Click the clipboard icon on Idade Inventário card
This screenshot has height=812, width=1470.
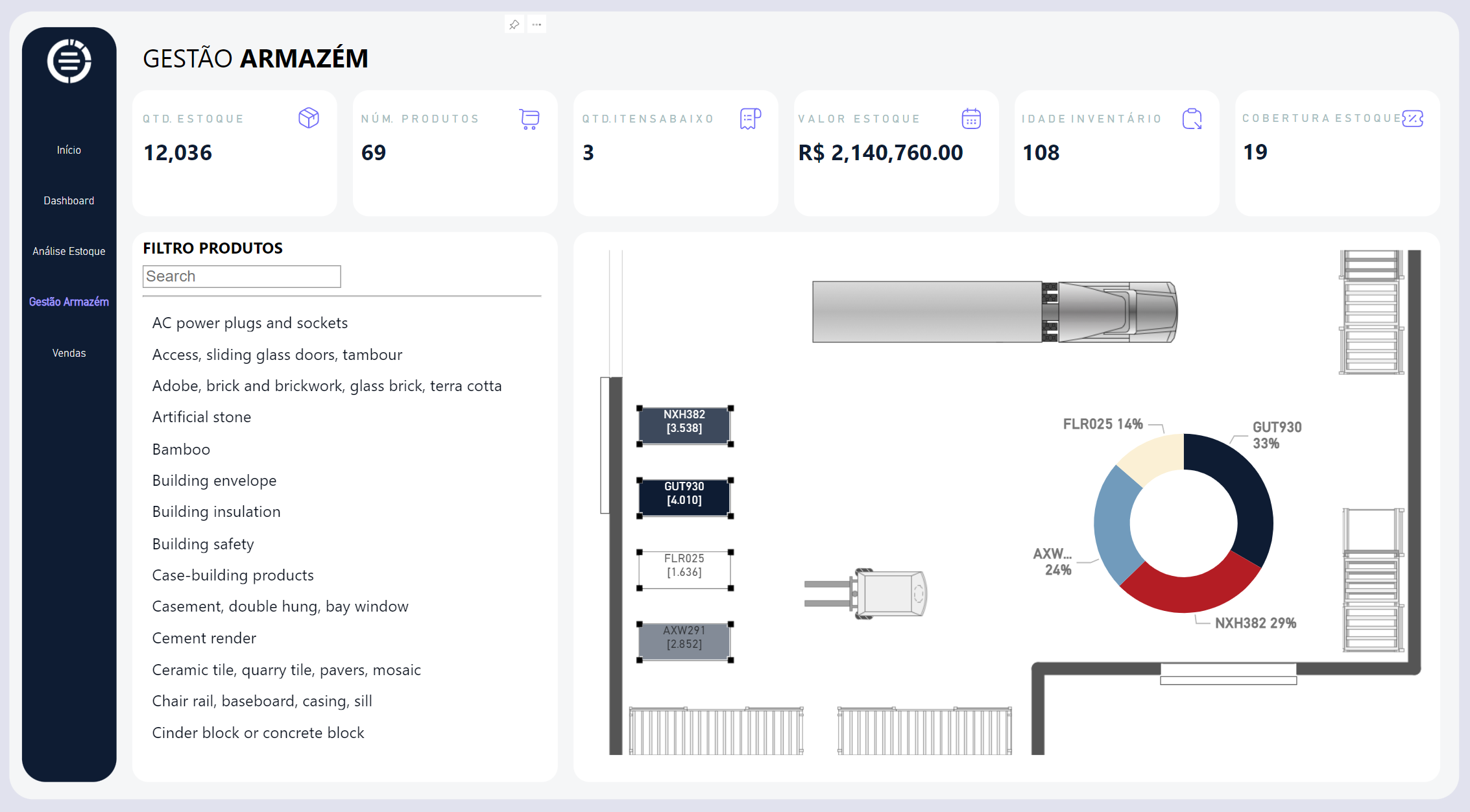[1192, 119]
